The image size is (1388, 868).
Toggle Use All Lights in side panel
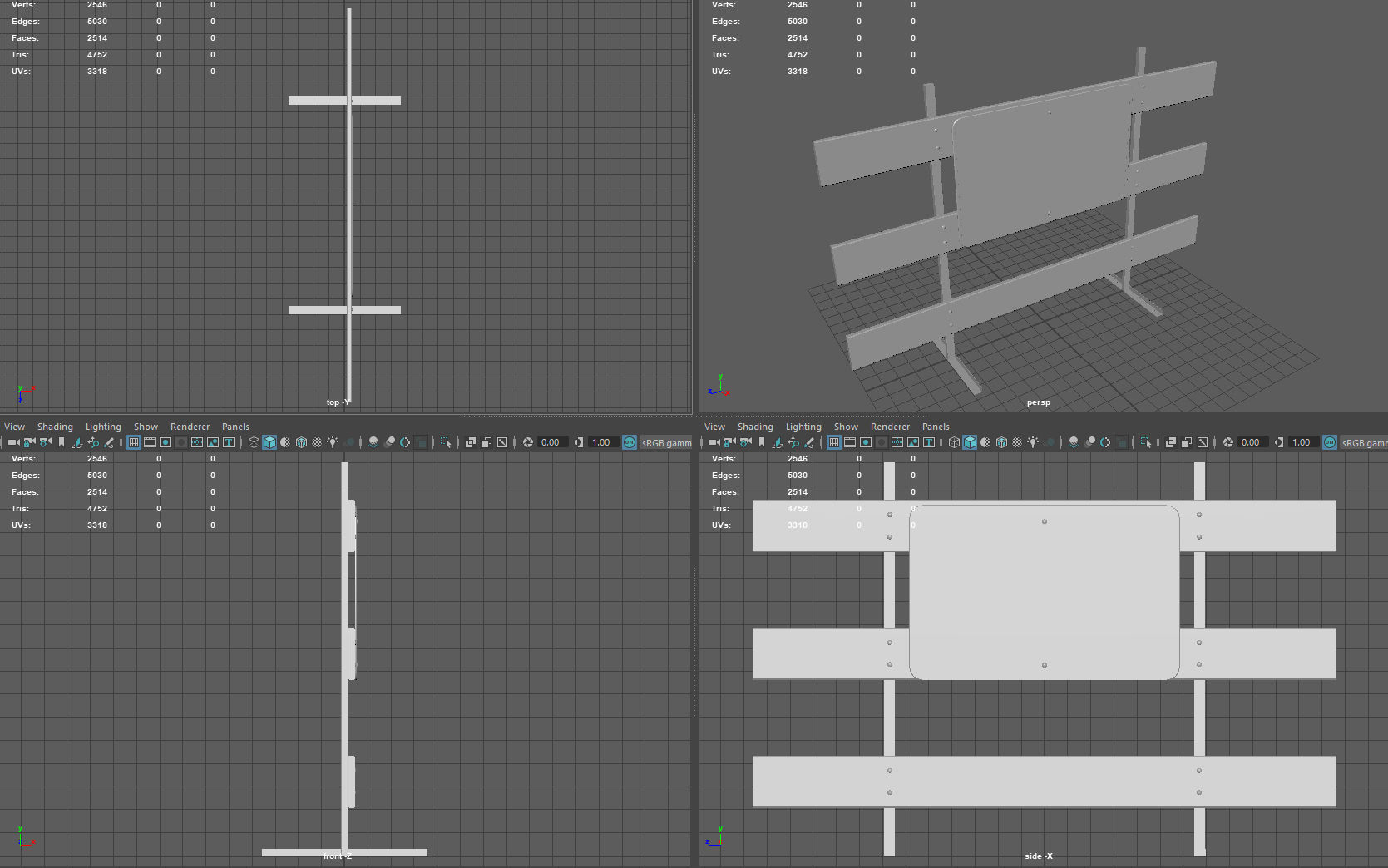(1033, 442)
